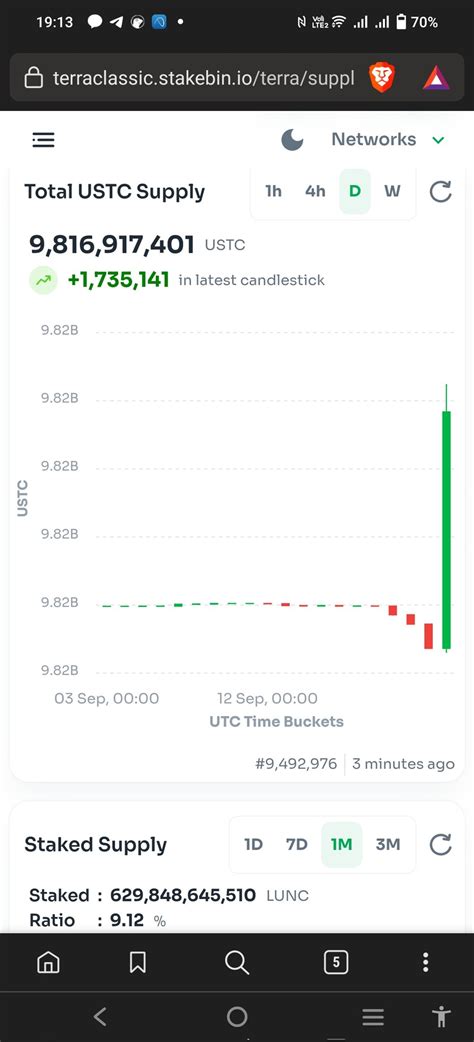Viewport: 474px width, 1042px height.
Task: Tap the Brave Rewards triangle icon
Action: (436, 79)
